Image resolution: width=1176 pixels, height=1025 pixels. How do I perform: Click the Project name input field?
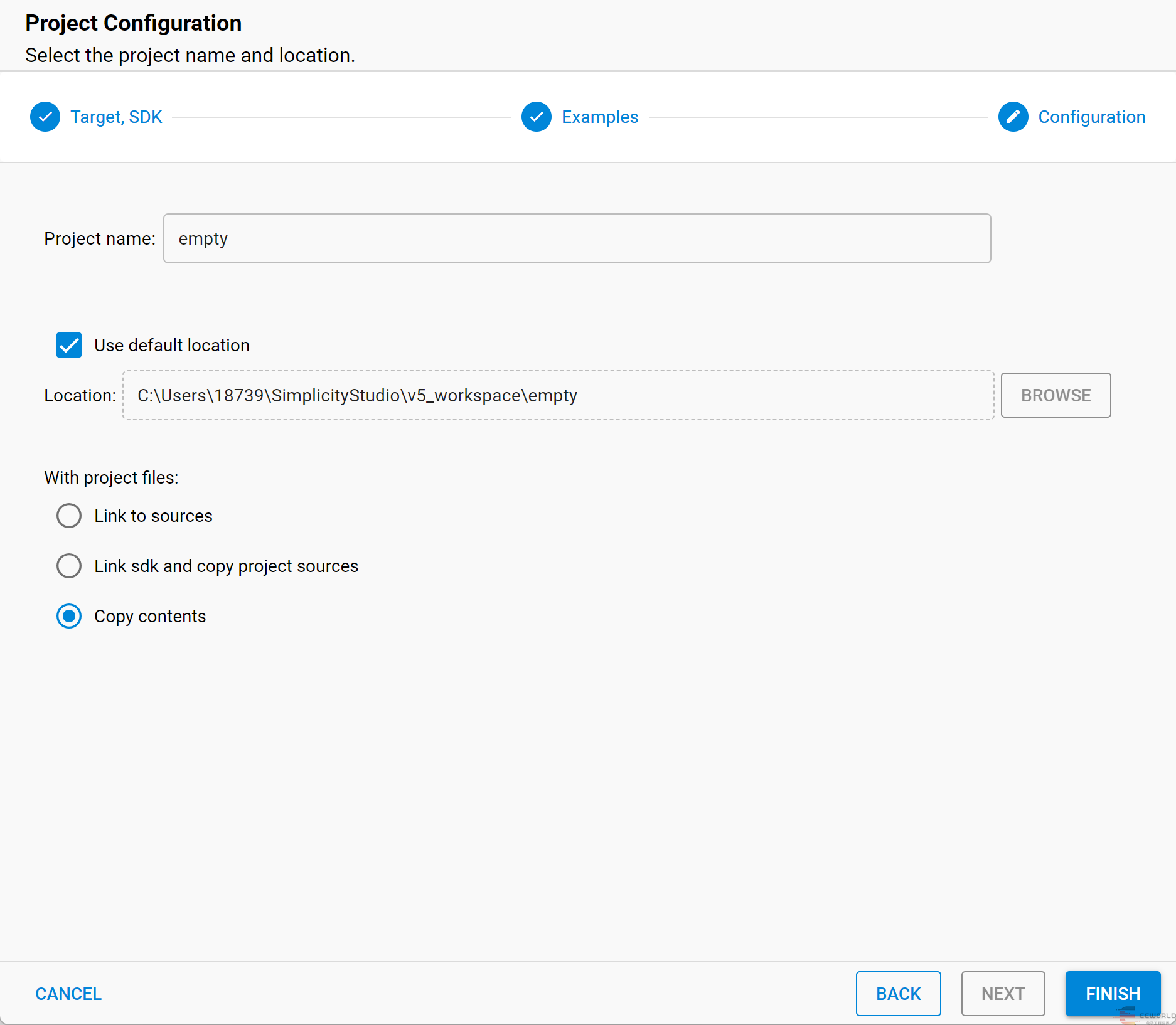(577, 238)
